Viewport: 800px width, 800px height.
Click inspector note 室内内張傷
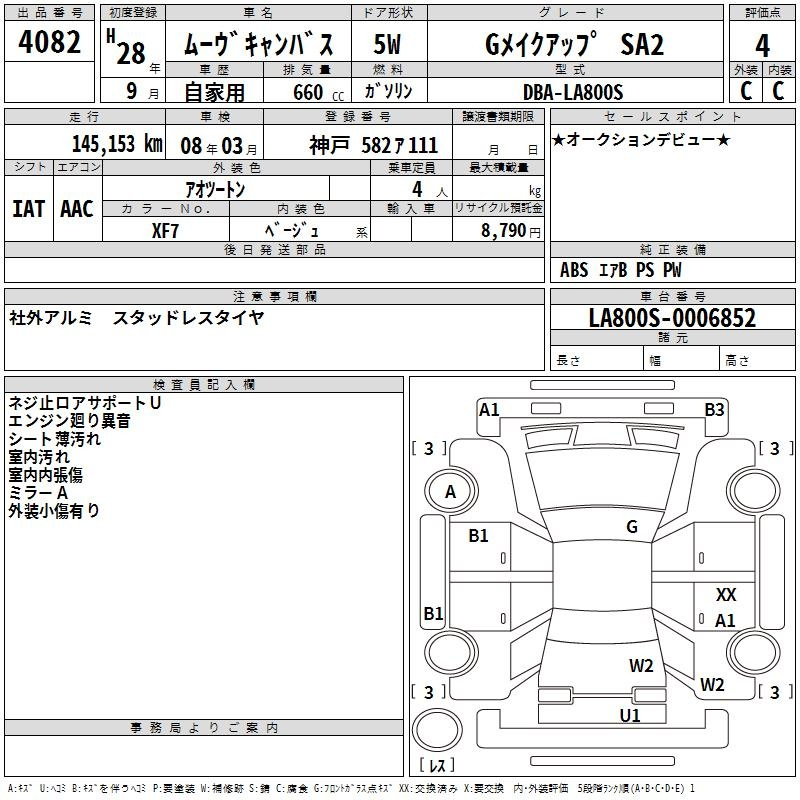(x=45, y=475)
